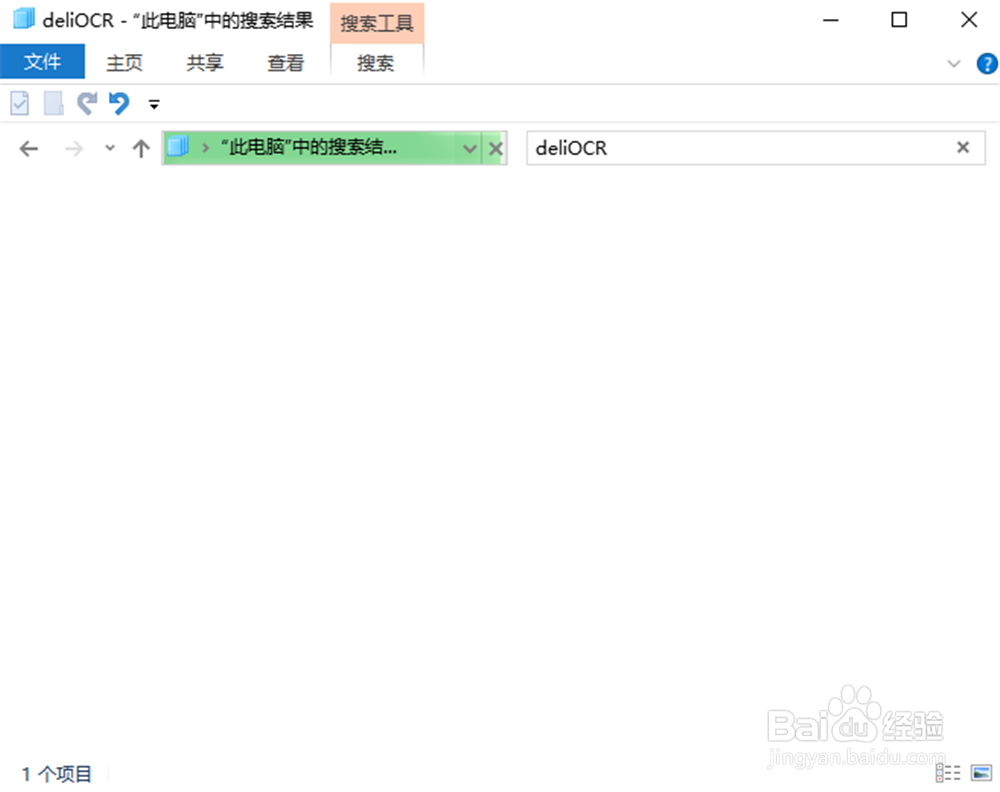Expand the address bar history dropdown
This screenshot has width=1000, height=792.
(x=470, y=149)
